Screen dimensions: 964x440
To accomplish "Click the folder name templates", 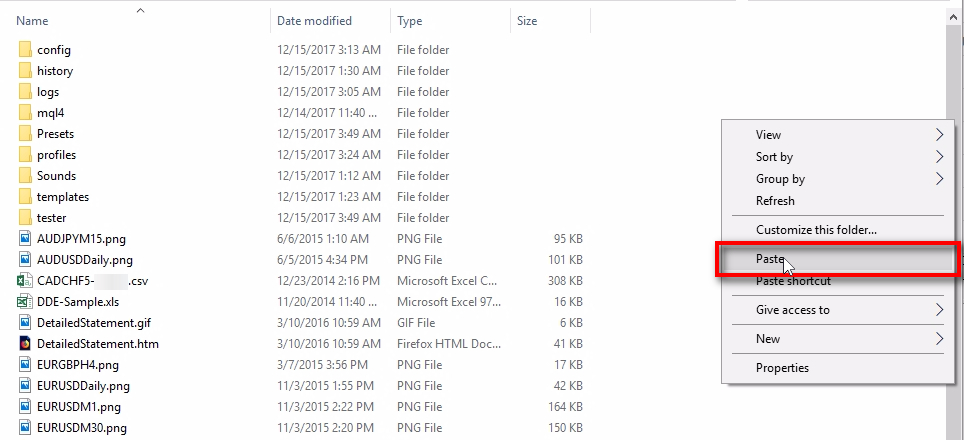I will pos(63,197).
